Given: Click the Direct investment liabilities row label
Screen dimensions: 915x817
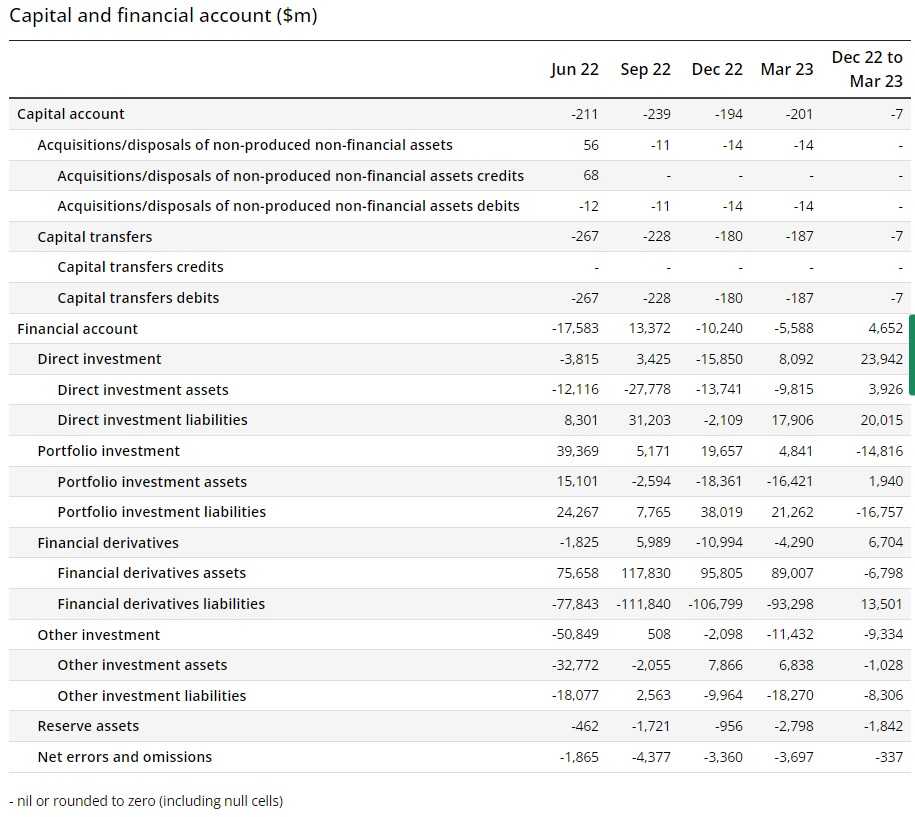Looking at the screenshot, I should 152,420.
